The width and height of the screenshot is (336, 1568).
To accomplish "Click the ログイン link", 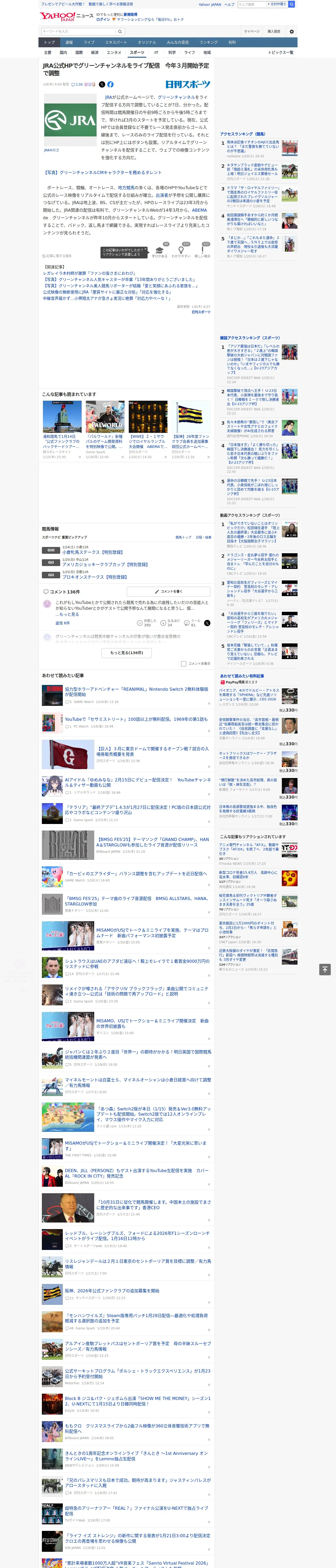I will click(x=103, y=20).
